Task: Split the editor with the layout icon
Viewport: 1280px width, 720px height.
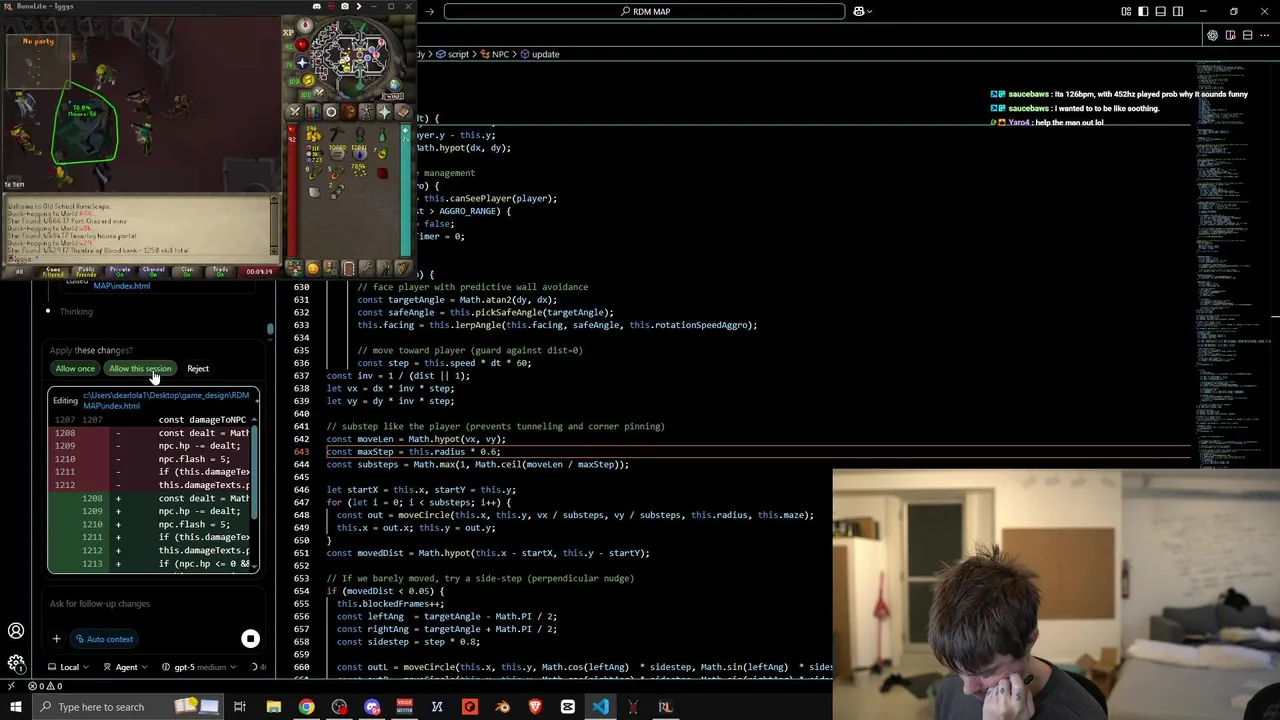Action: coord(1247,35)
